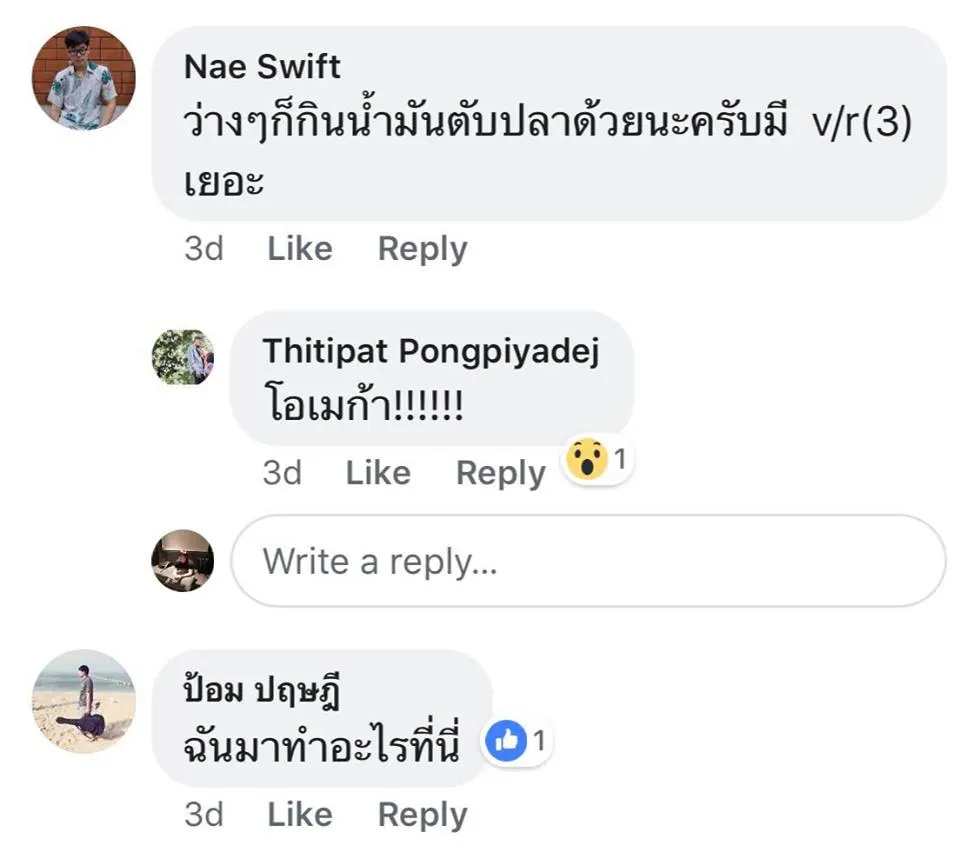Click the 3d timestamp under Nae Swift's comment
Image resolution: width=960 pixels, height=852 pixels.
click(204, 248)
